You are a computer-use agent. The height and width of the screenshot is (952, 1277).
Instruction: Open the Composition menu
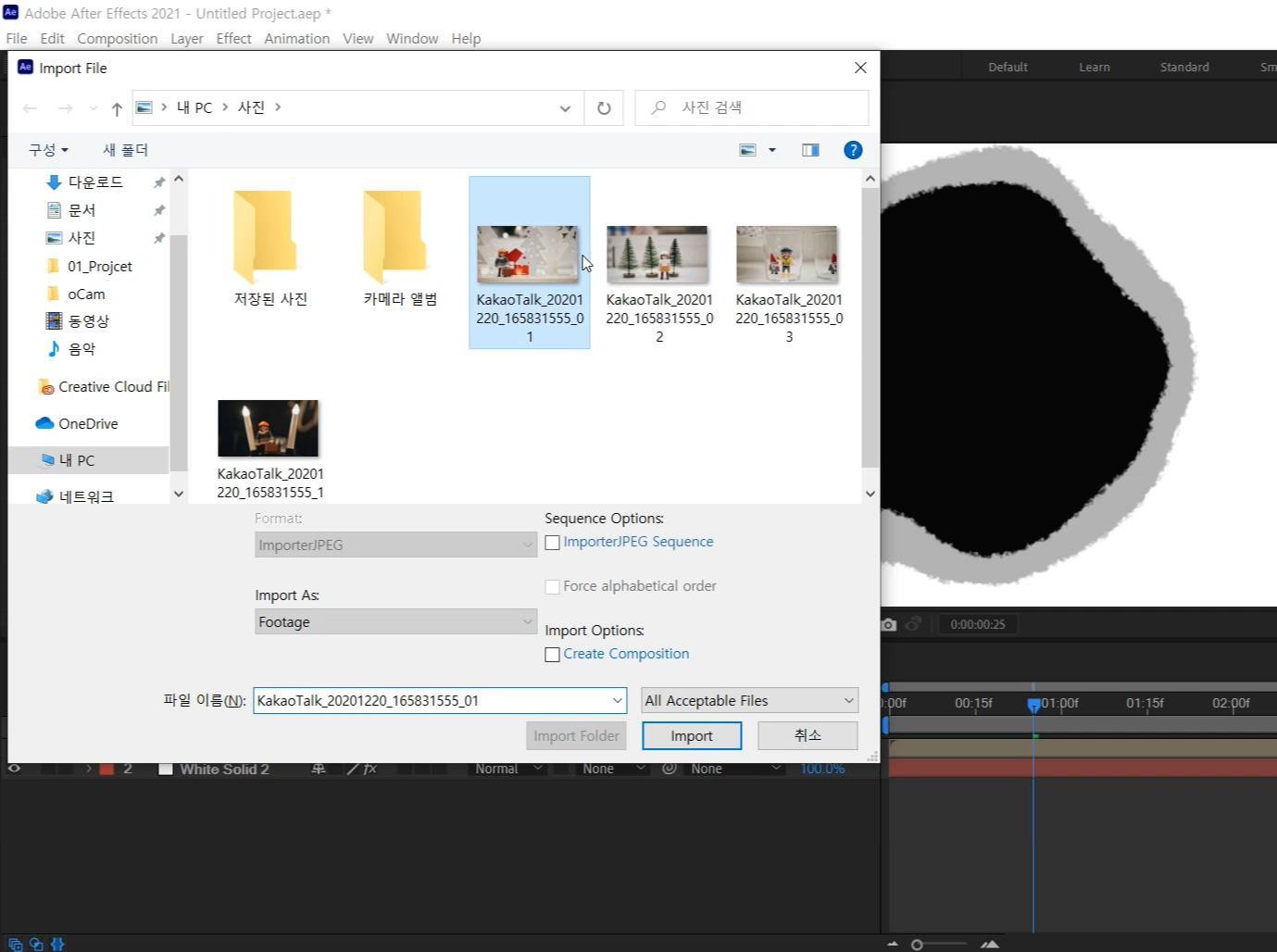tap(118, 38)
